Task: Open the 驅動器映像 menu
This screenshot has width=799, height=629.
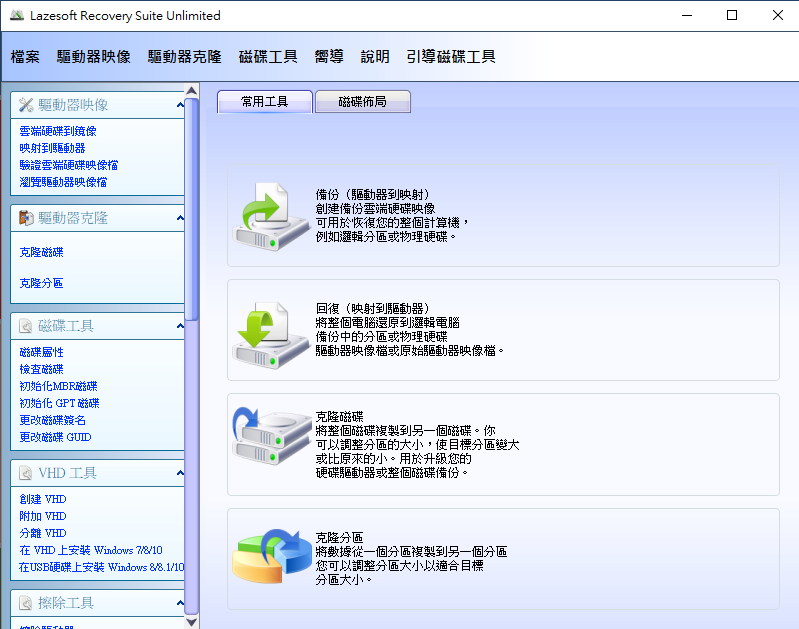Action: tap(94, 57)
